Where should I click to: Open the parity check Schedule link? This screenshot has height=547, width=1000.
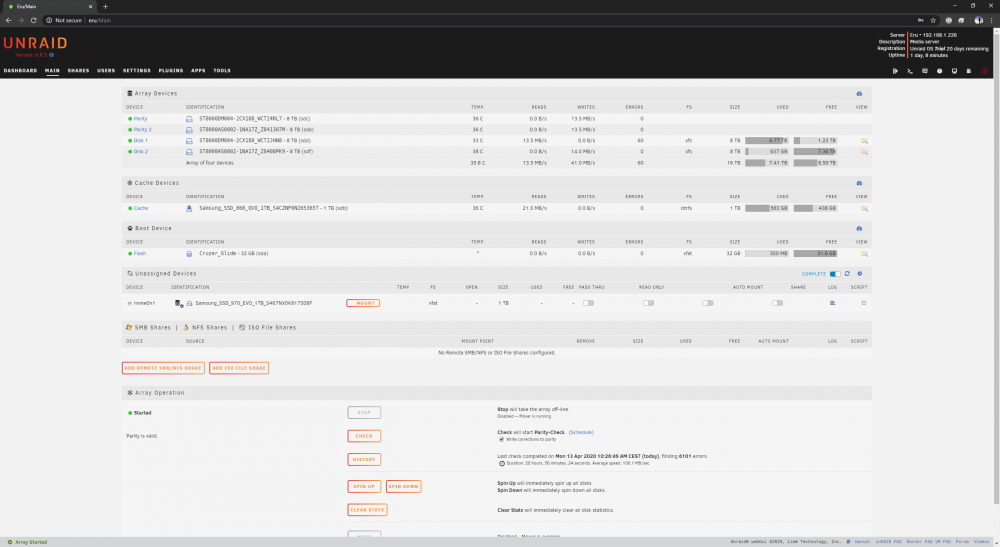pos(581,432)
